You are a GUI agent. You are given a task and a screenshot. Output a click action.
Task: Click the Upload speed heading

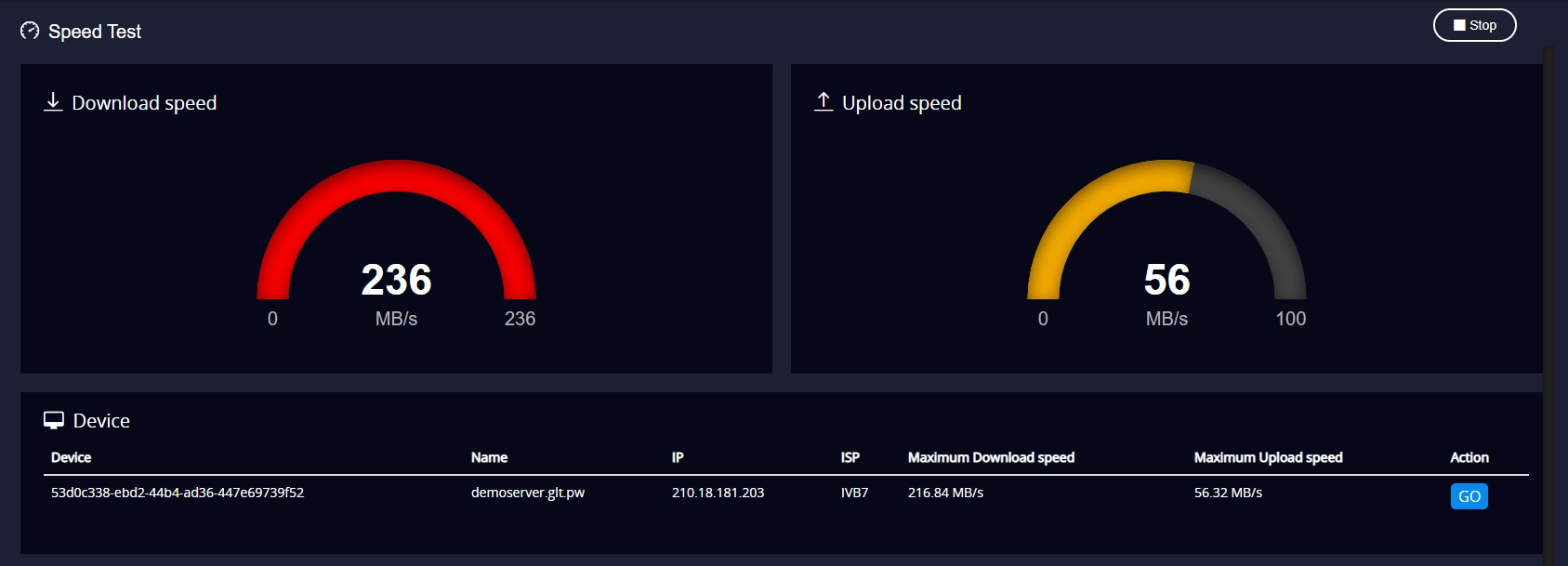[x=902, y=102]
